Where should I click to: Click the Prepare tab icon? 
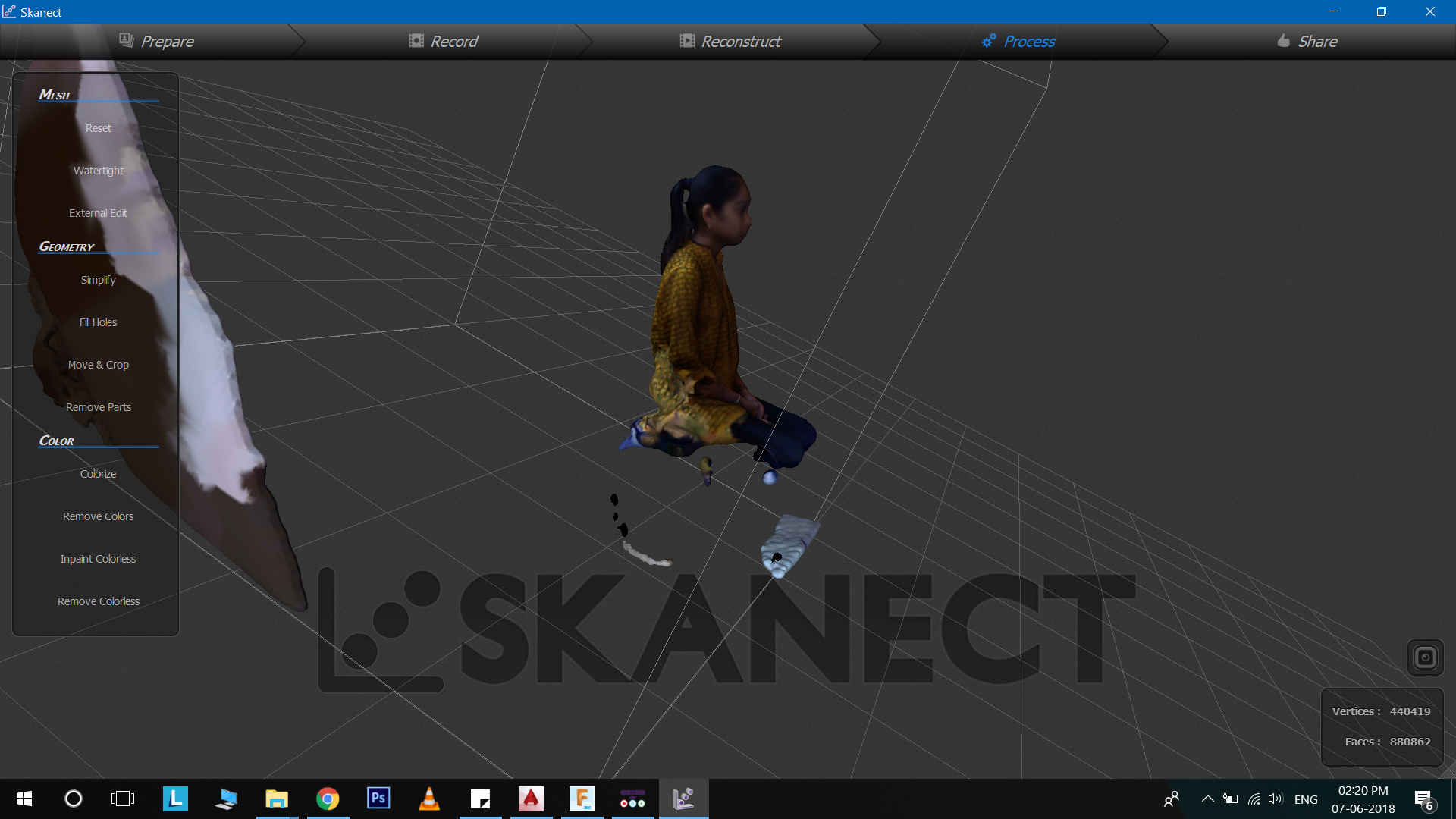tap(127, 40)
